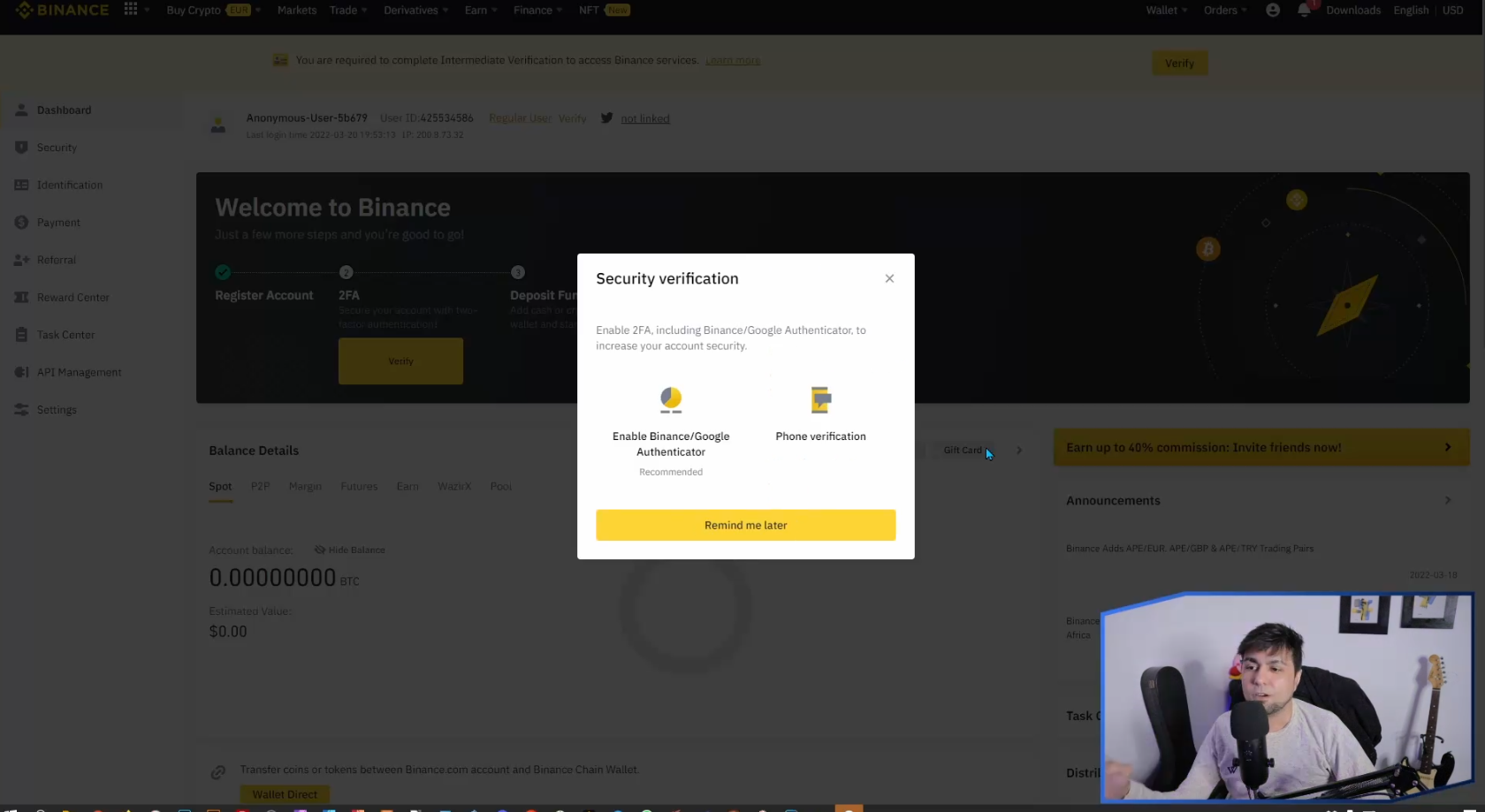Choose Phone verification option icon
1485x812 pixels.
coord(821,400)
